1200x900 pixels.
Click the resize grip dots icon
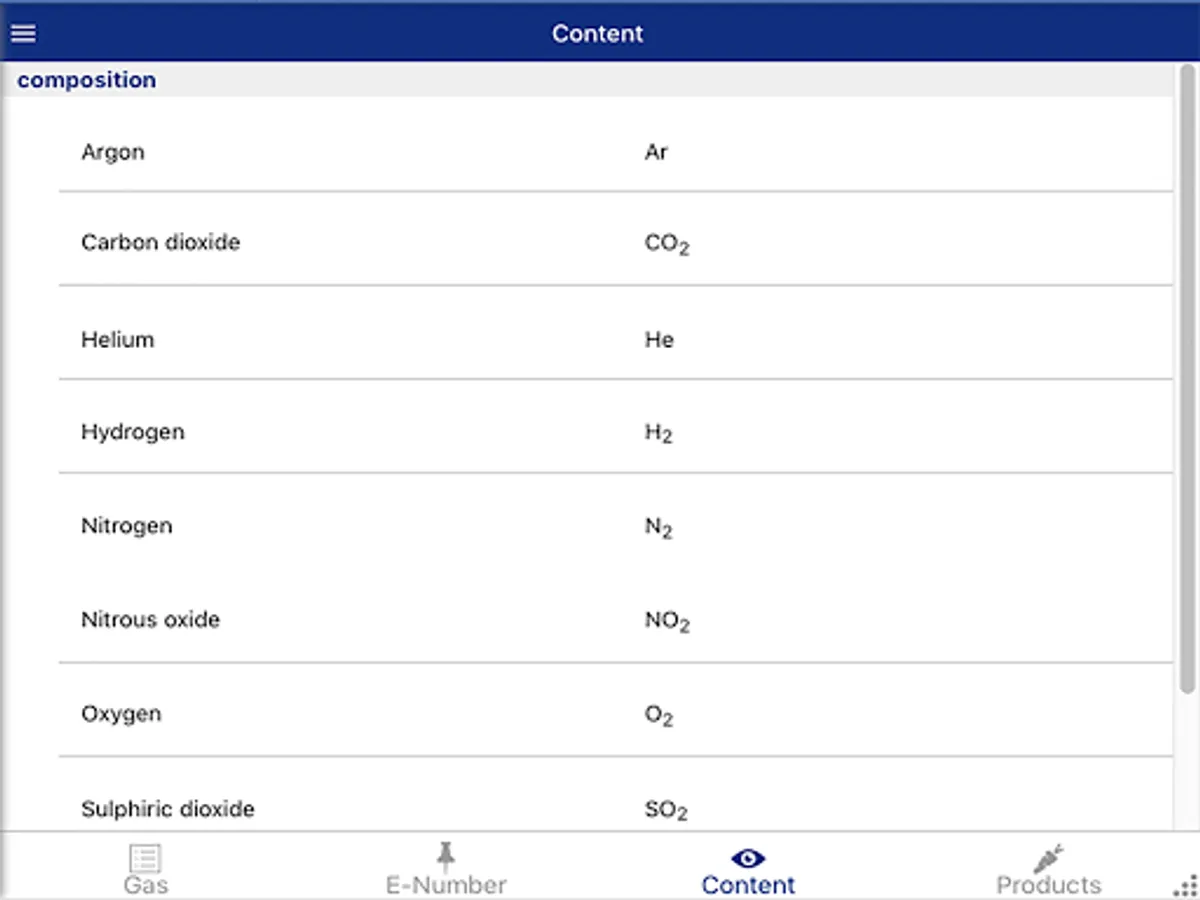1185,885
